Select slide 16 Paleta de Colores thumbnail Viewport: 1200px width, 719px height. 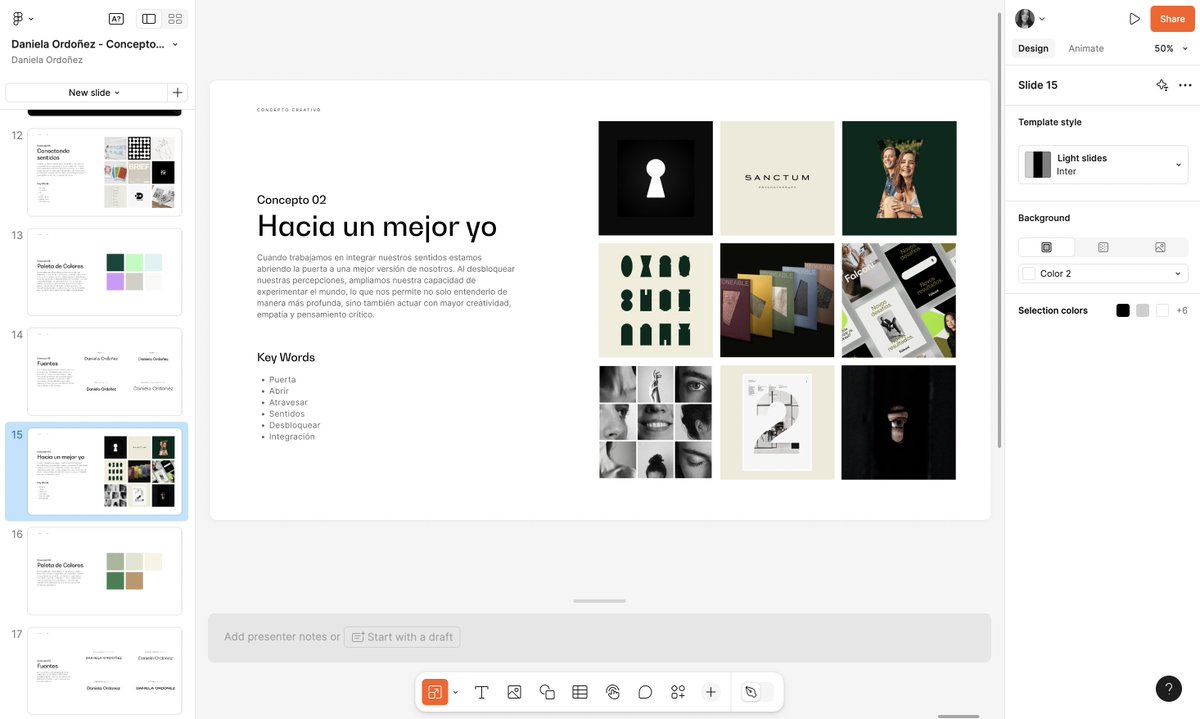[105, 571]
